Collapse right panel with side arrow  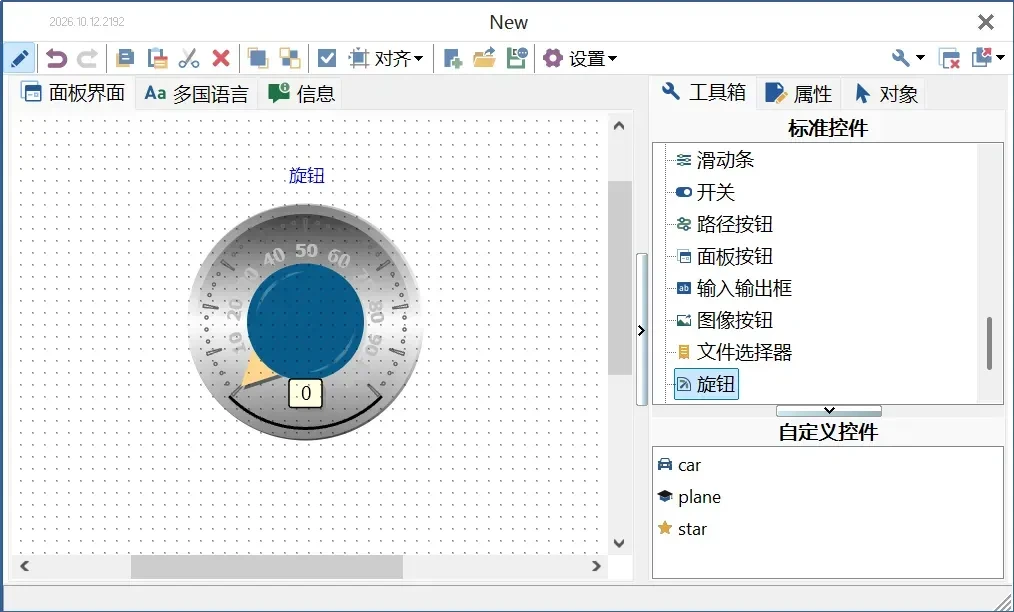click(x=642, y=330)
